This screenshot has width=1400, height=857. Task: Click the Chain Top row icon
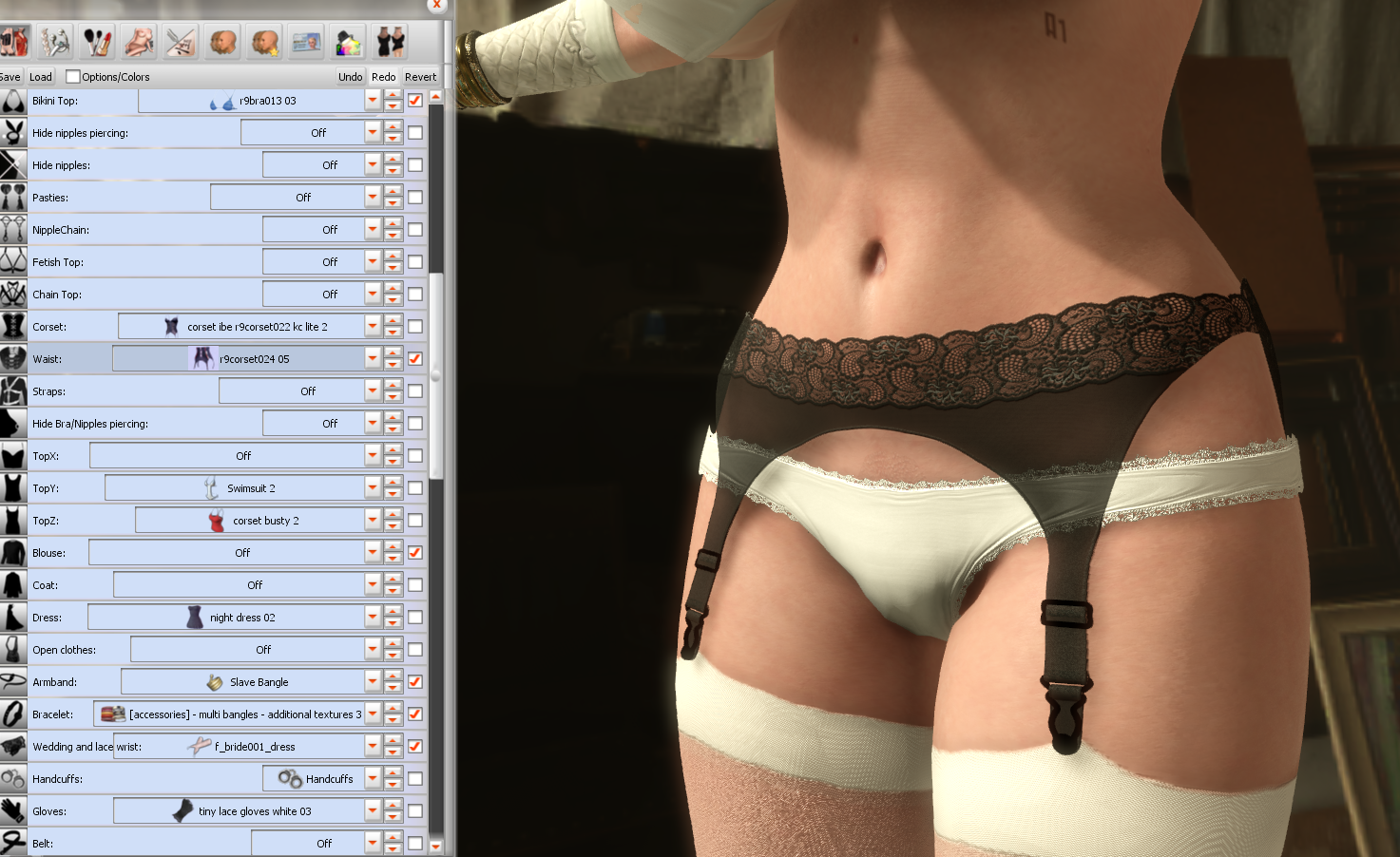pyautogui.click(x=13, y=294)
